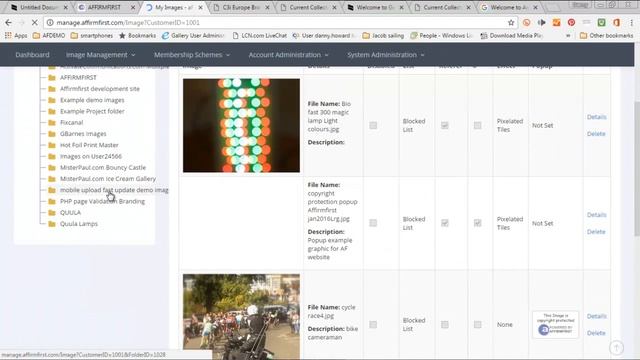Switch to the second Current Collection tab
Screen dimensions: 640x360
[442, 7]
